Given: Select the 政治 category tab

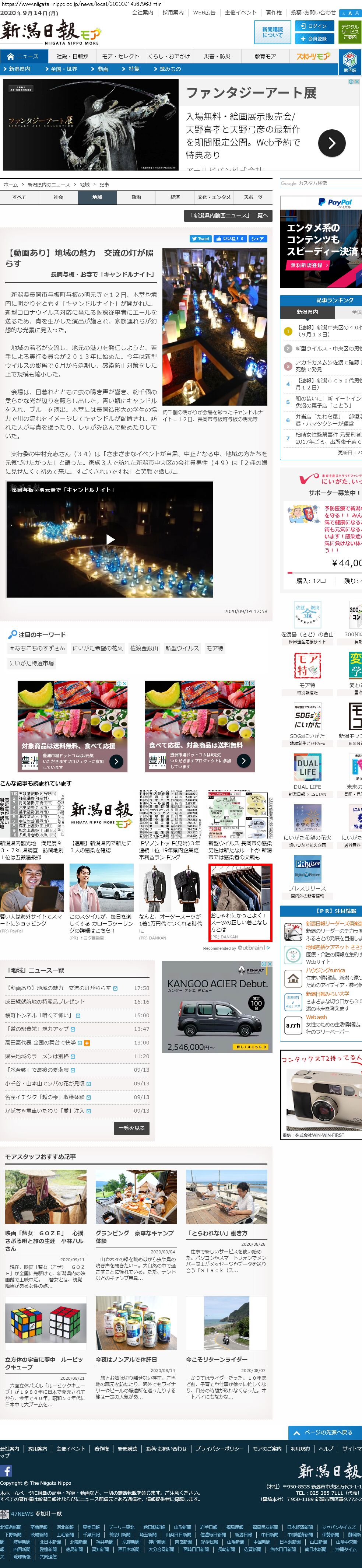Looking at the screenshot, I should (136, 197).
